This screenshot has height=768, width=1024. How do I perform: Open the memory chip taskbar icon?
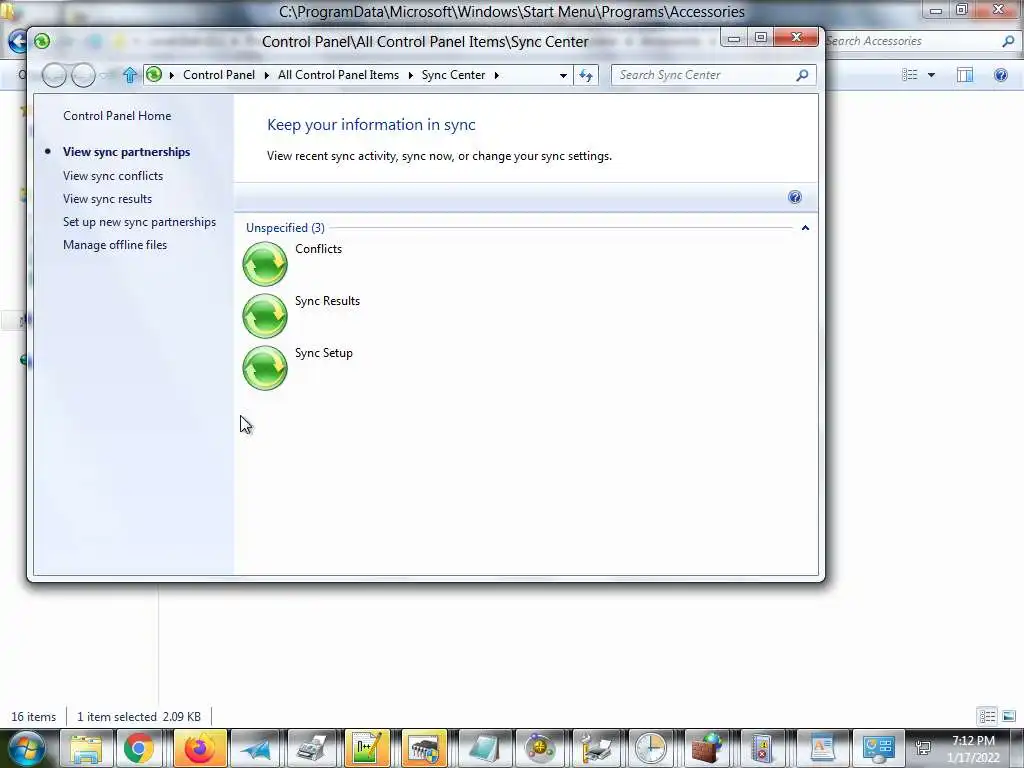[x=424, y=748]
